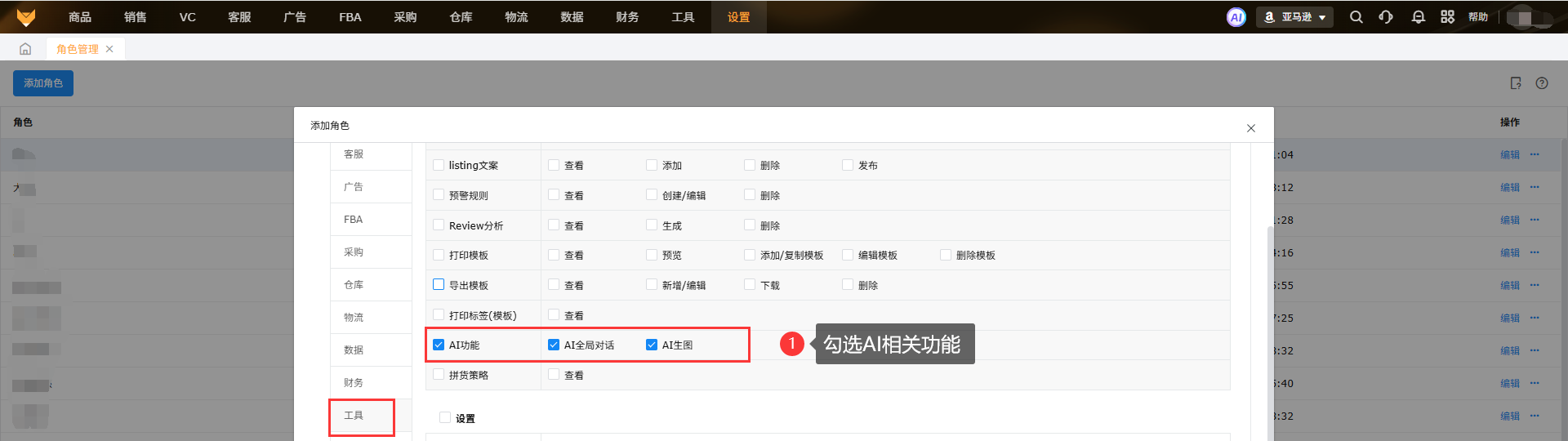Uncheck the AI功能 checkbox
The height and width of the screenshot is (441, 1568).
point(439,345)
